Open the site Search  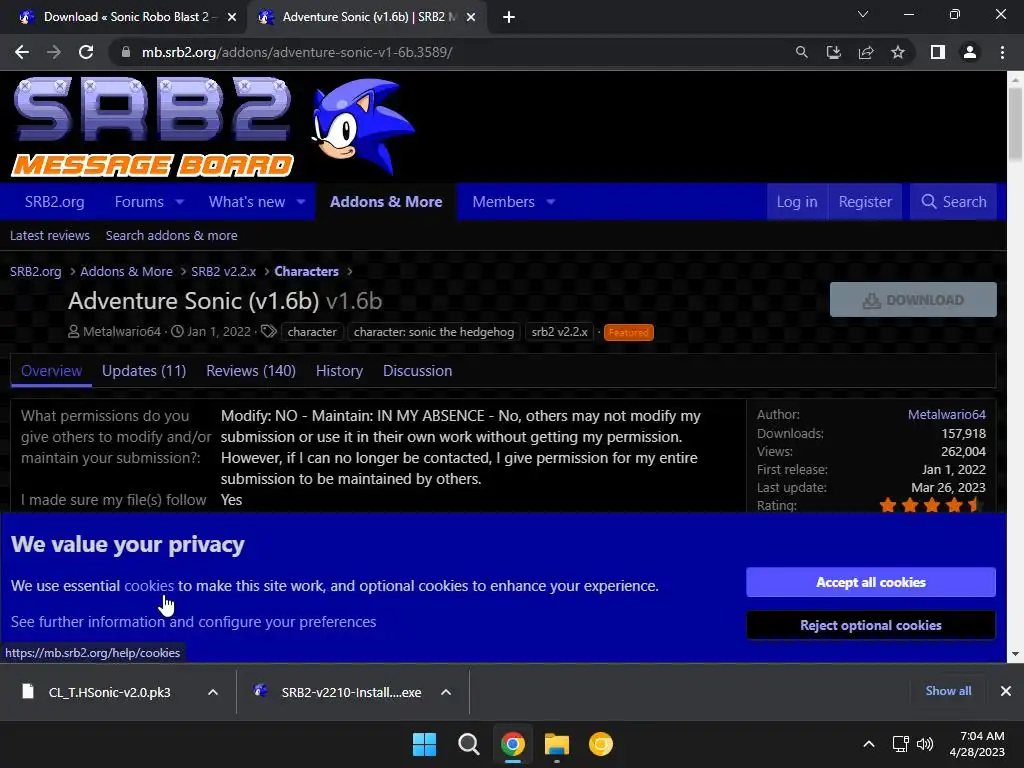click(953, 202)
